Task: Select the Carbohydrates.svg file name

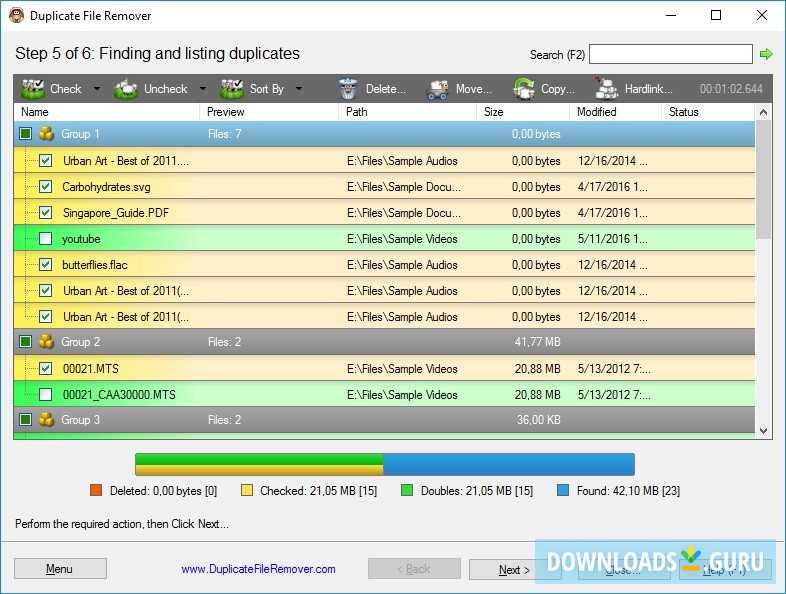Action: coord(106,187)
